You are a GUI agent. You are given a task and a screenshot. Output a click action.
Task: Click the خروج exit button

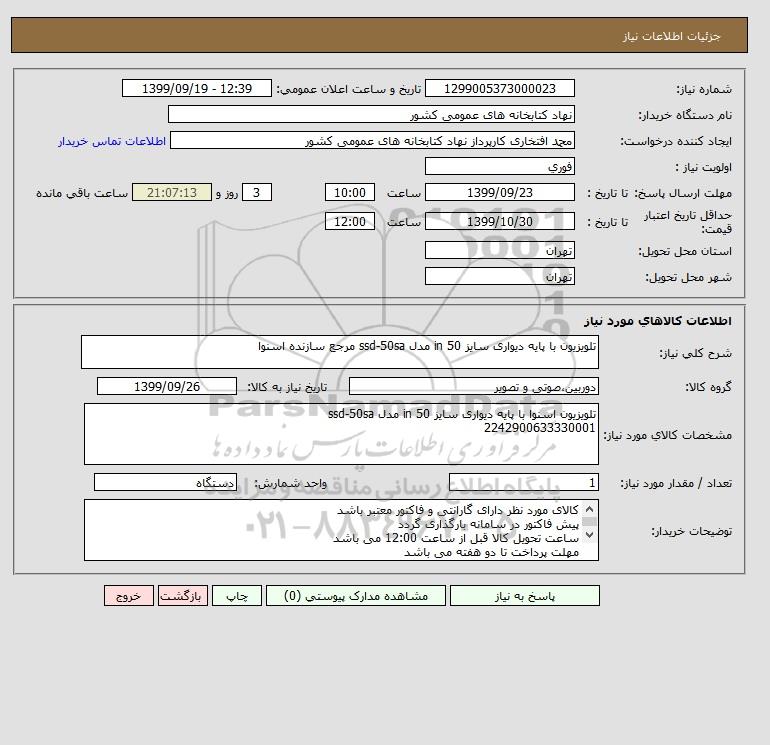coord(129,596)
